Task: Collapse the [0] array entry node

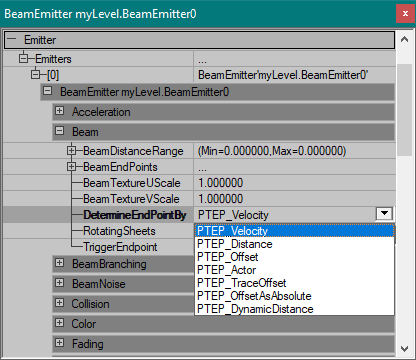Action: (x=35, y=74)
